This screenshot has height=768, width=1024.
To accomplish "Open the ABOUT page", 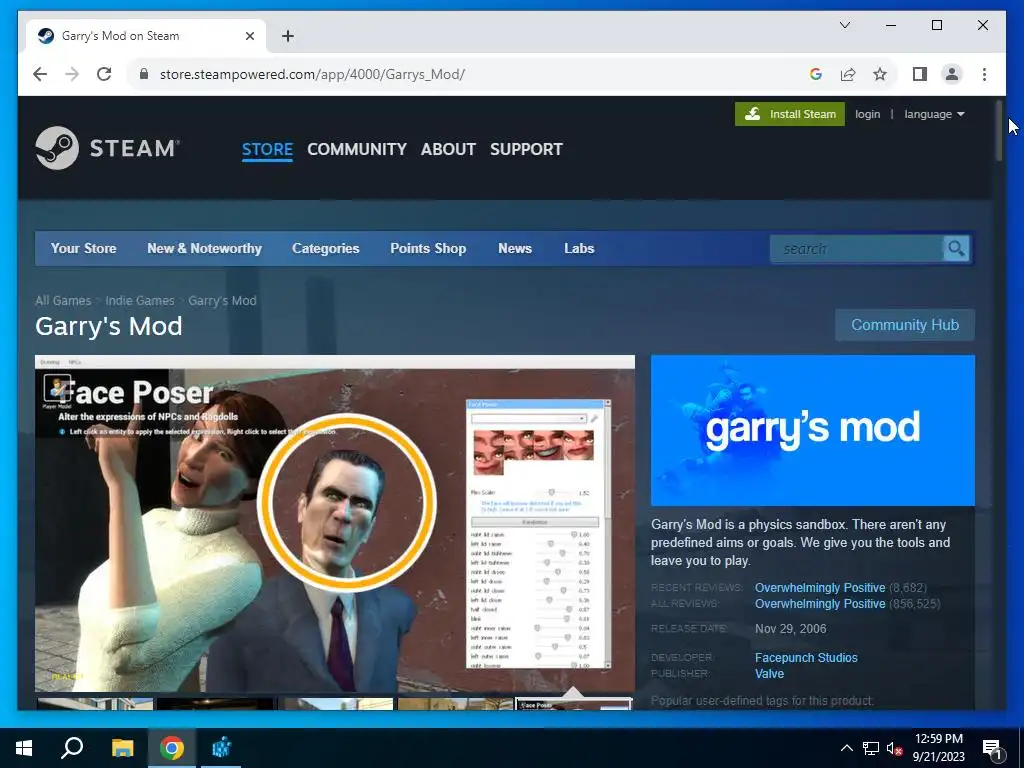I will 448,149.
